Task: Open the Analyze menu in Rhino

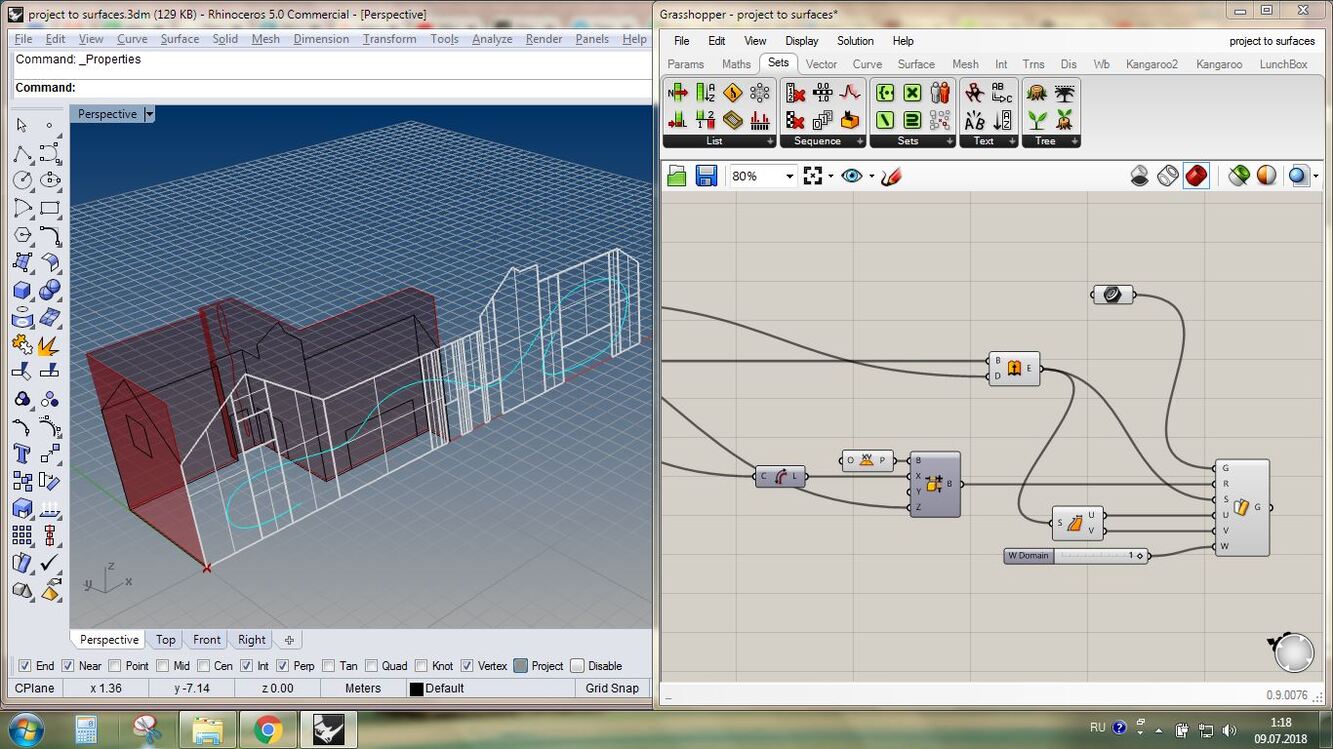Action: (x=491, y=39)
